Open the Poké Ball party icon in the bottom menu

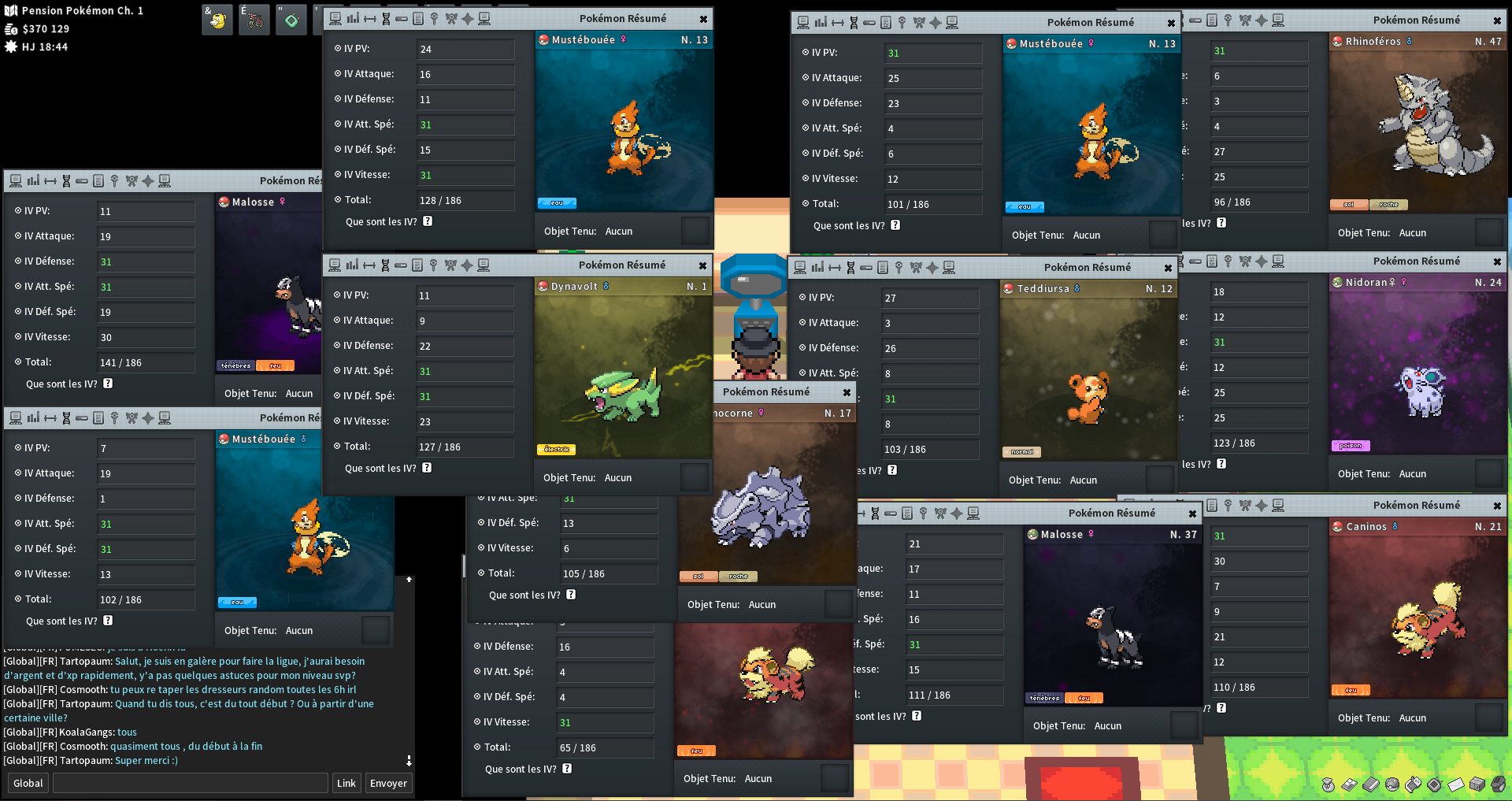(x=1392, y=784)
